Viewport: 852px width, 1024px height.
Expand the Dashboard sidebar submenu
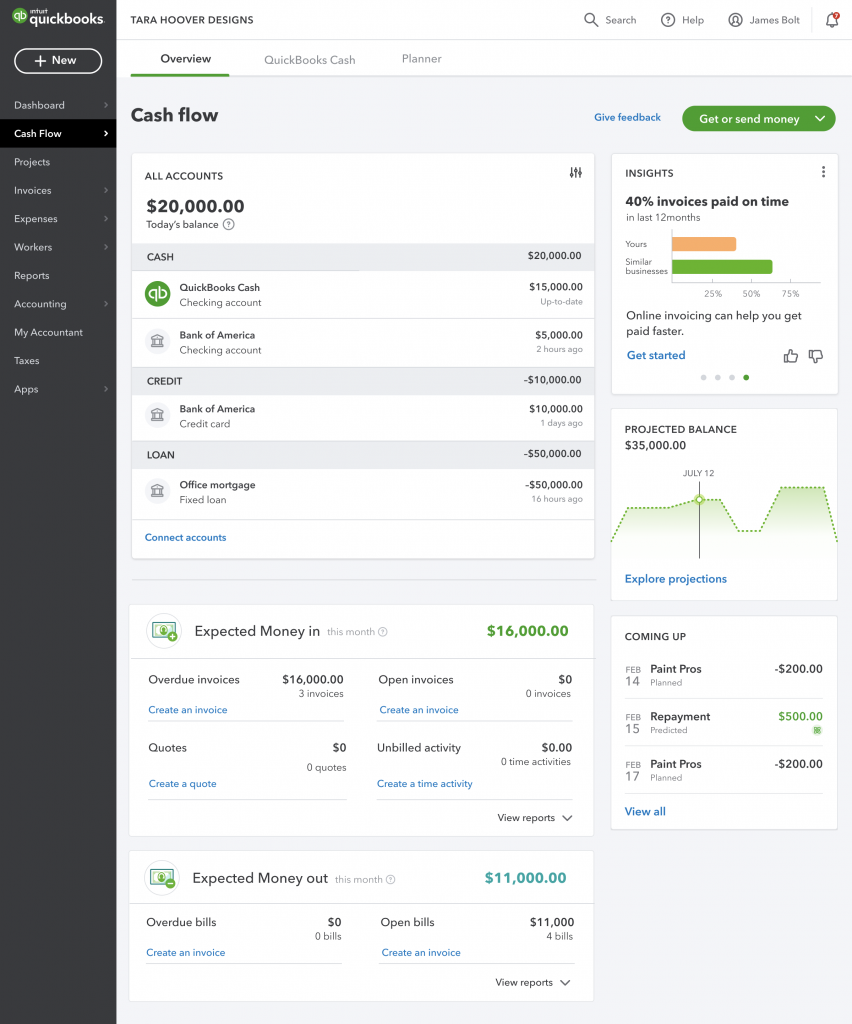(106, 105)
